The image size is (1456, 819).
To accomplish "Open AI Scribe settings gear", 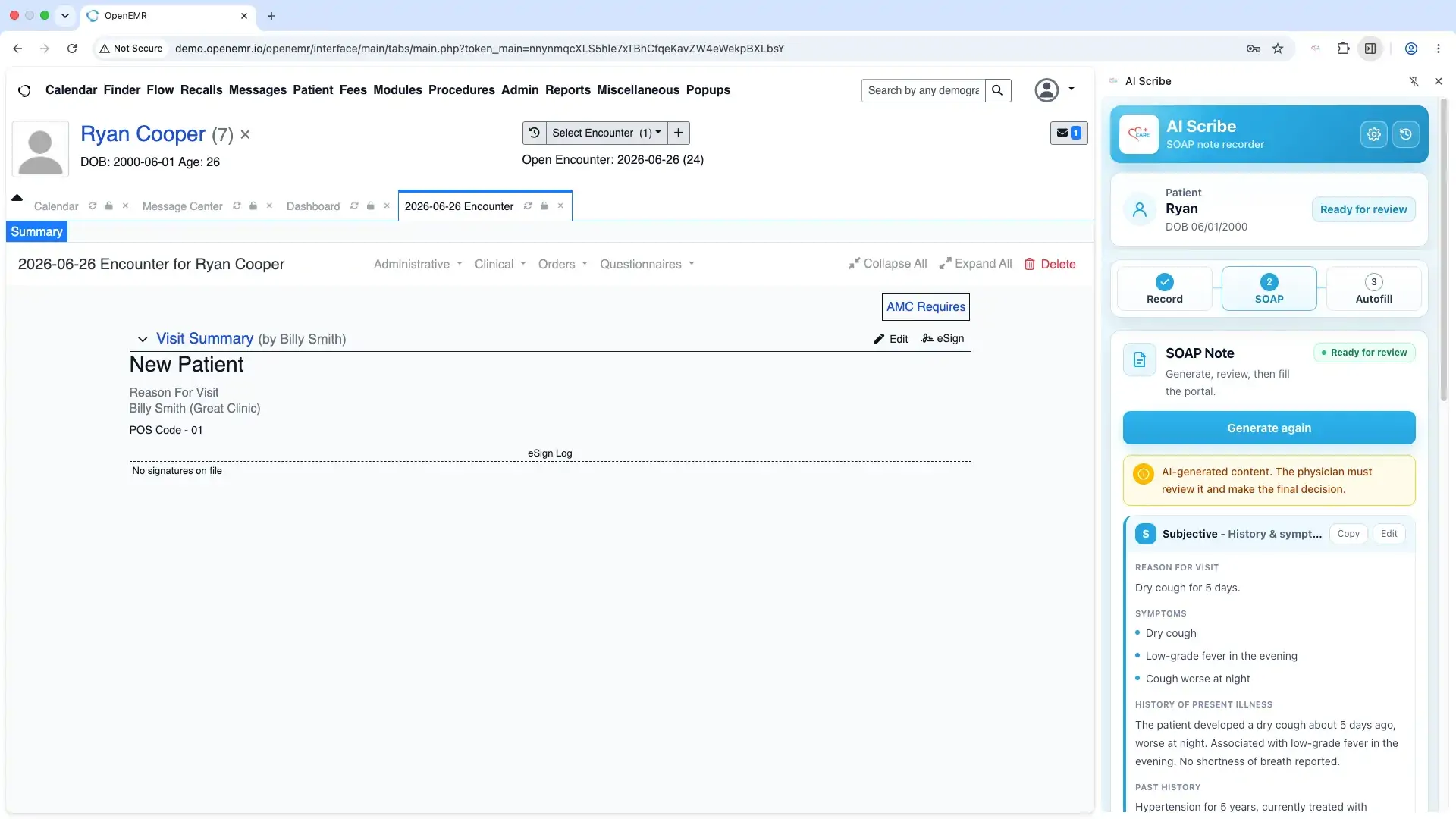I will click(1373, 134).
